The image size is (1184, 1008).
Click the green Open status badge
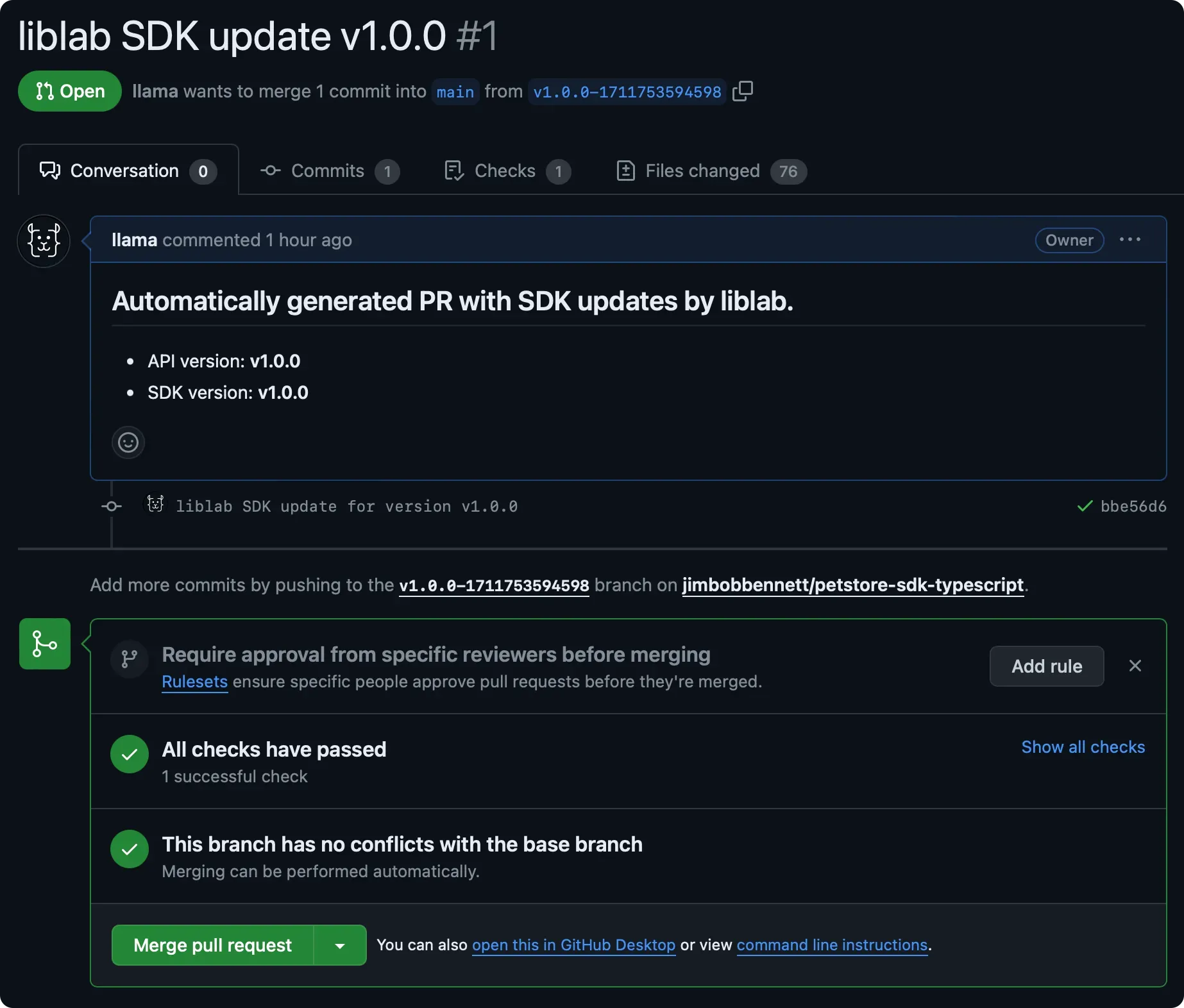pyautogui.click(x=70, y=91)
